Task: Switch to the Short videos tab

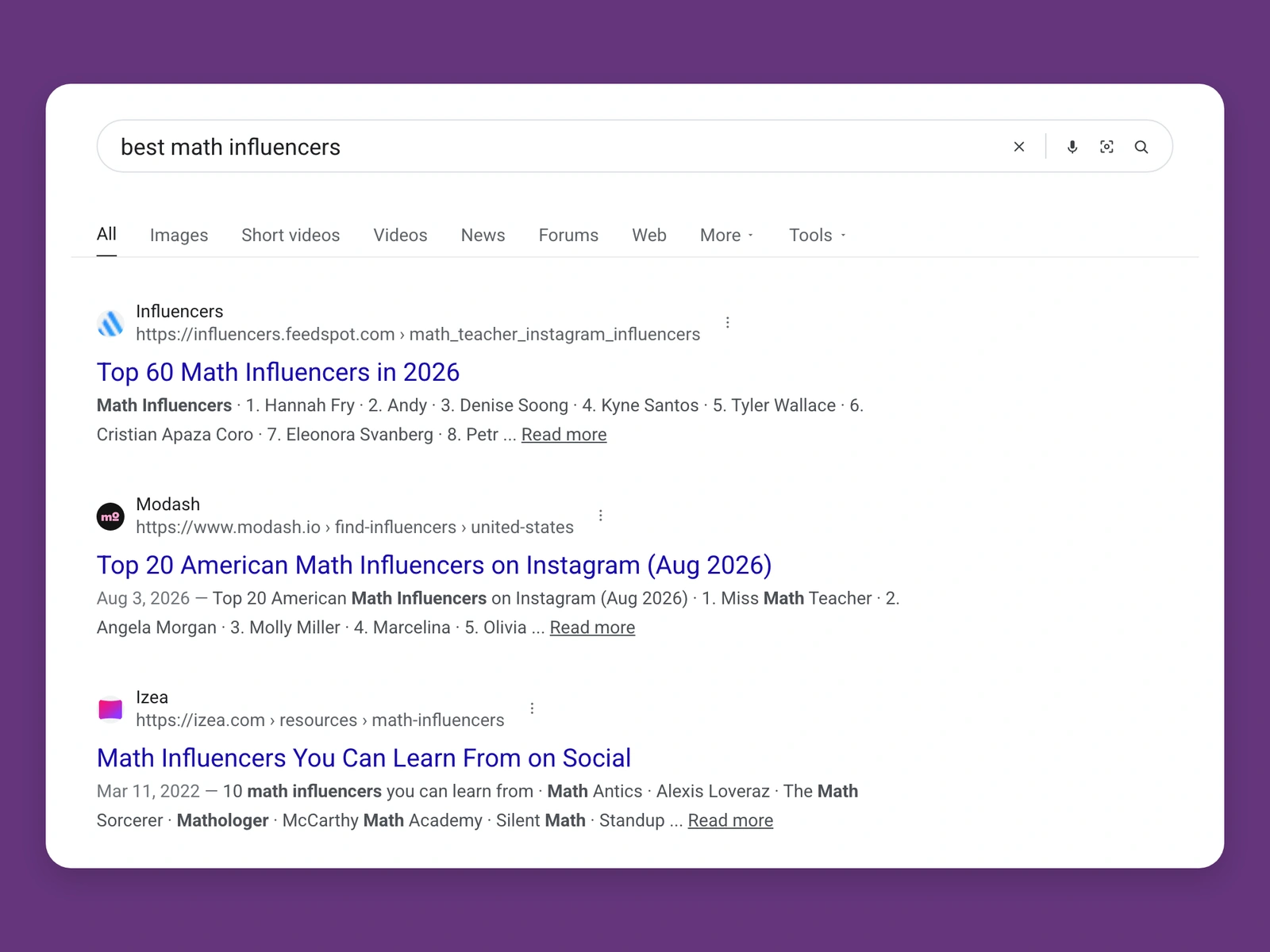Action: pos(291,235)
